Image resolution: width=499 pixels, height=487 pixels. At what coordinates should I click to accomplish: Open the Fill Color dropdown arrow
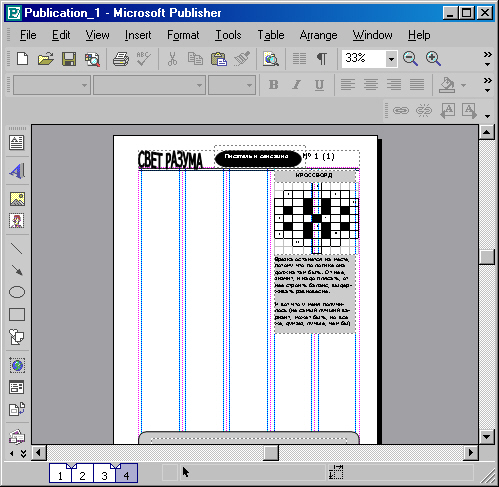click(x=463, y=85)
